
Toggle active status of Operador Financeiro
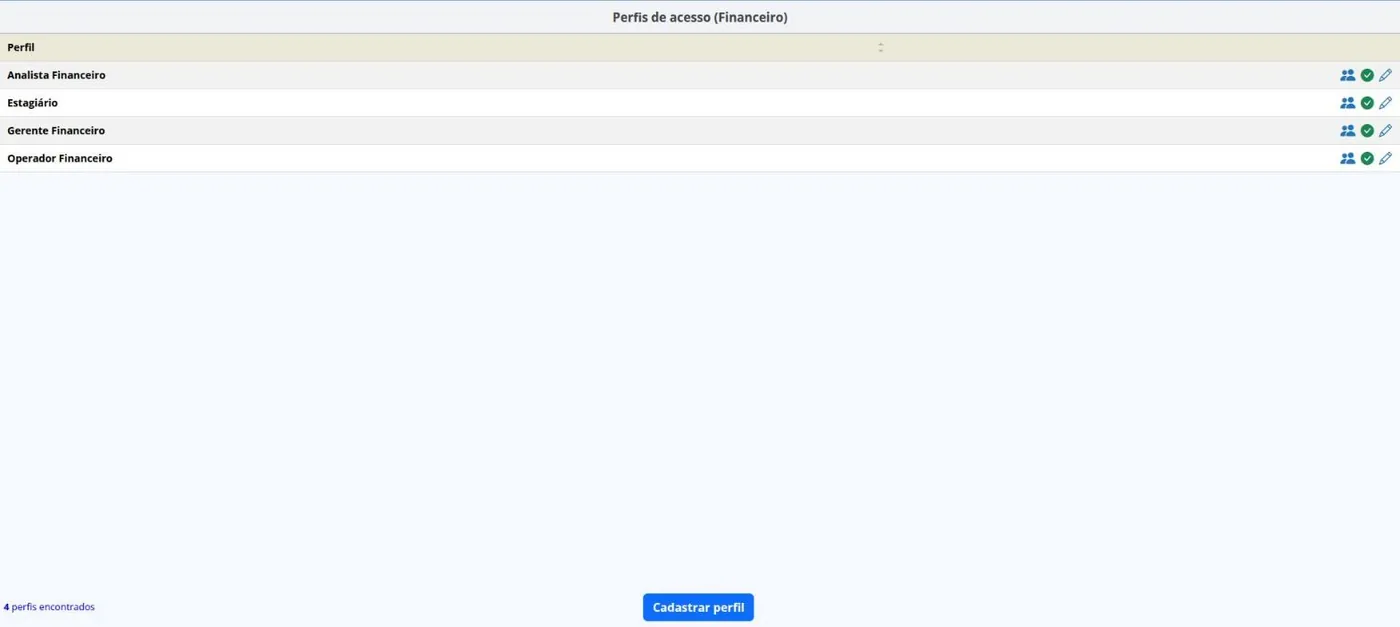click(x=1367, y=158)
